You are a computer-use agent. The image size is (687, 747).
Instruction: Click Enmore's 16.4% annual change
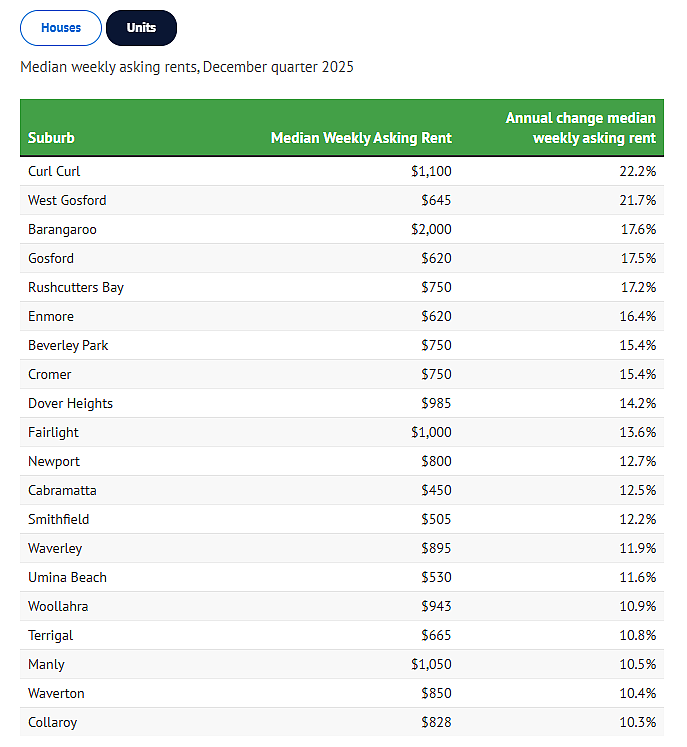tap(637, 317)
